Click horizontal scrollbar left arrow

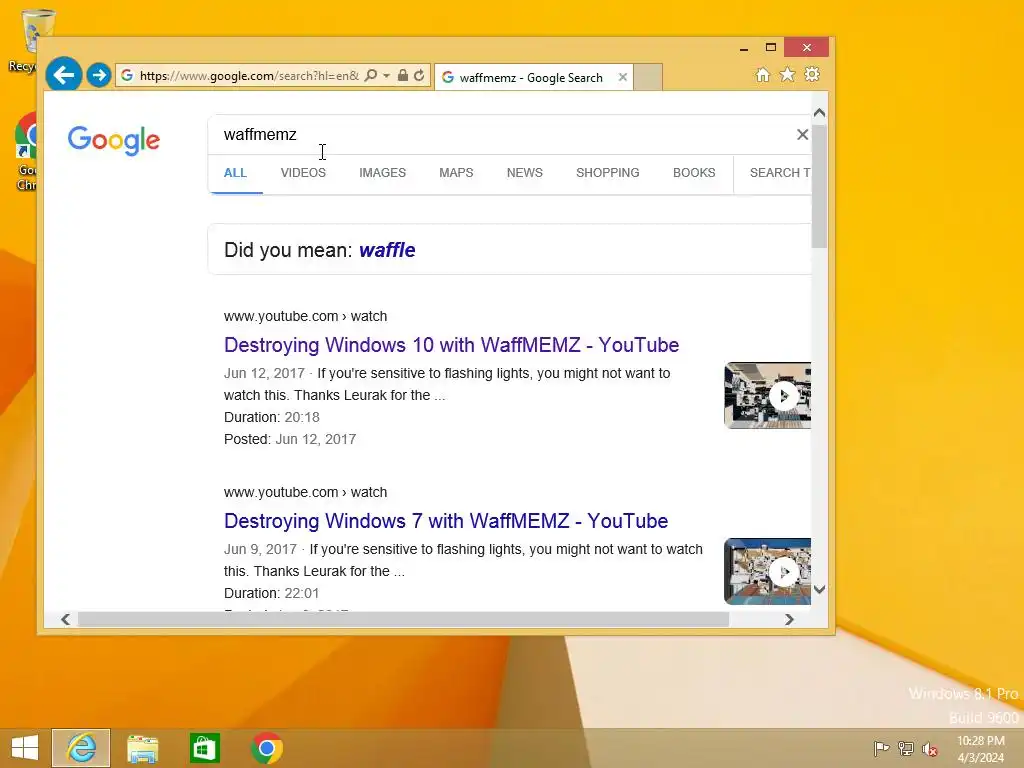pyautogui.click(x=65, y=619)
